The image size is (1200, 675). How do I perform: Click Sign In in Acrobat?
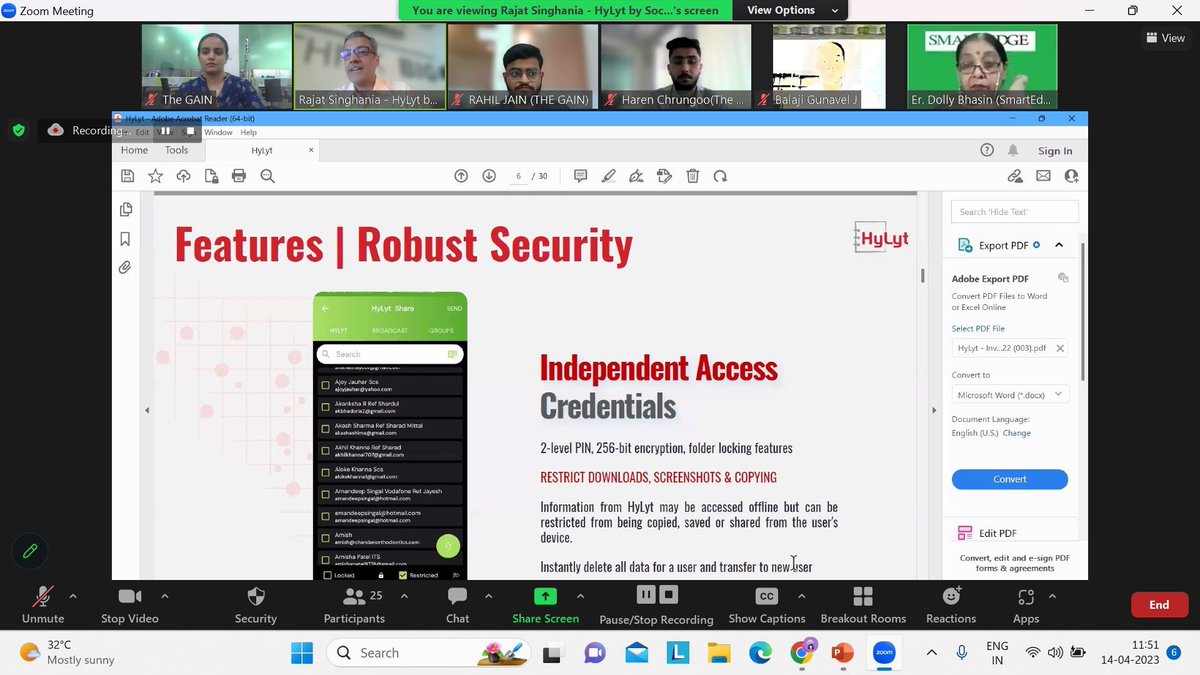[1055, 151]
